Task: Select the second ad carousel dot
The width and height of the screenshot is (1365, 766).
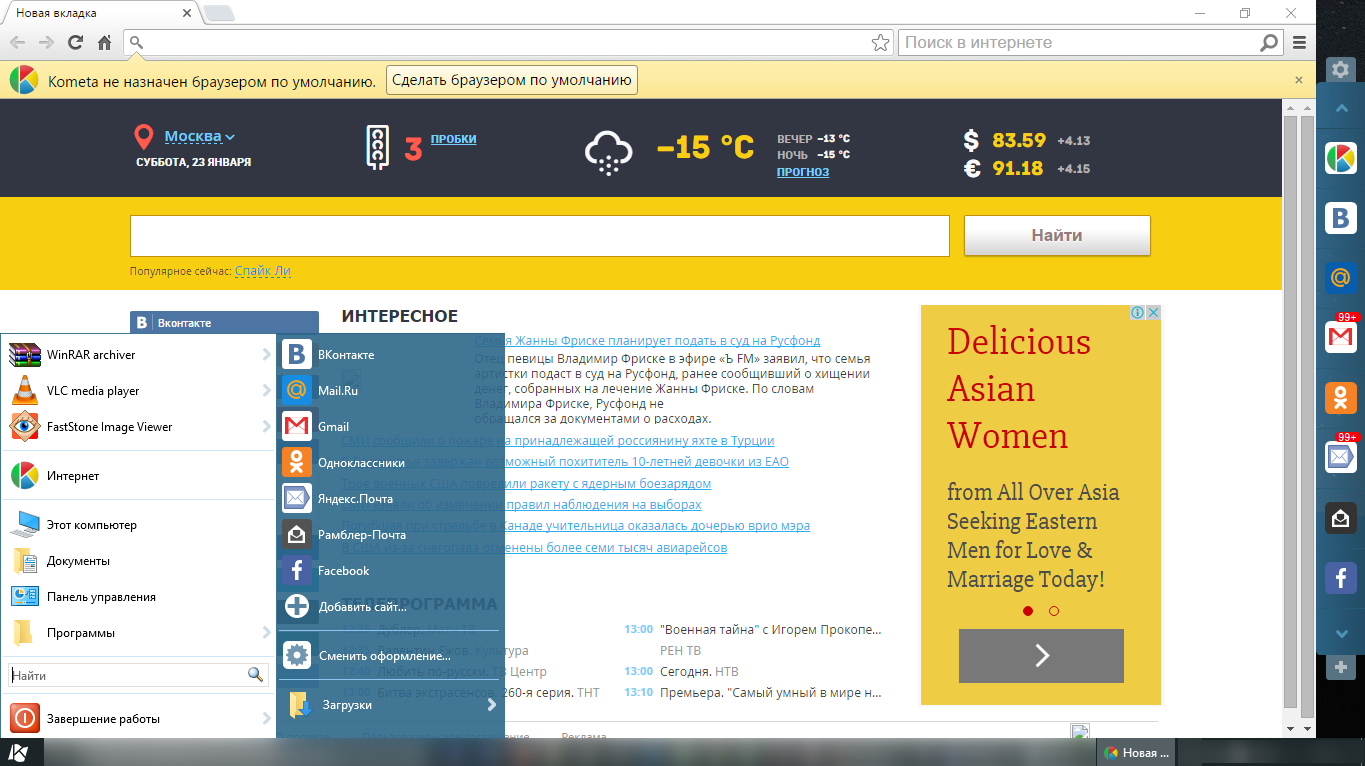Action: point(1054,610)
